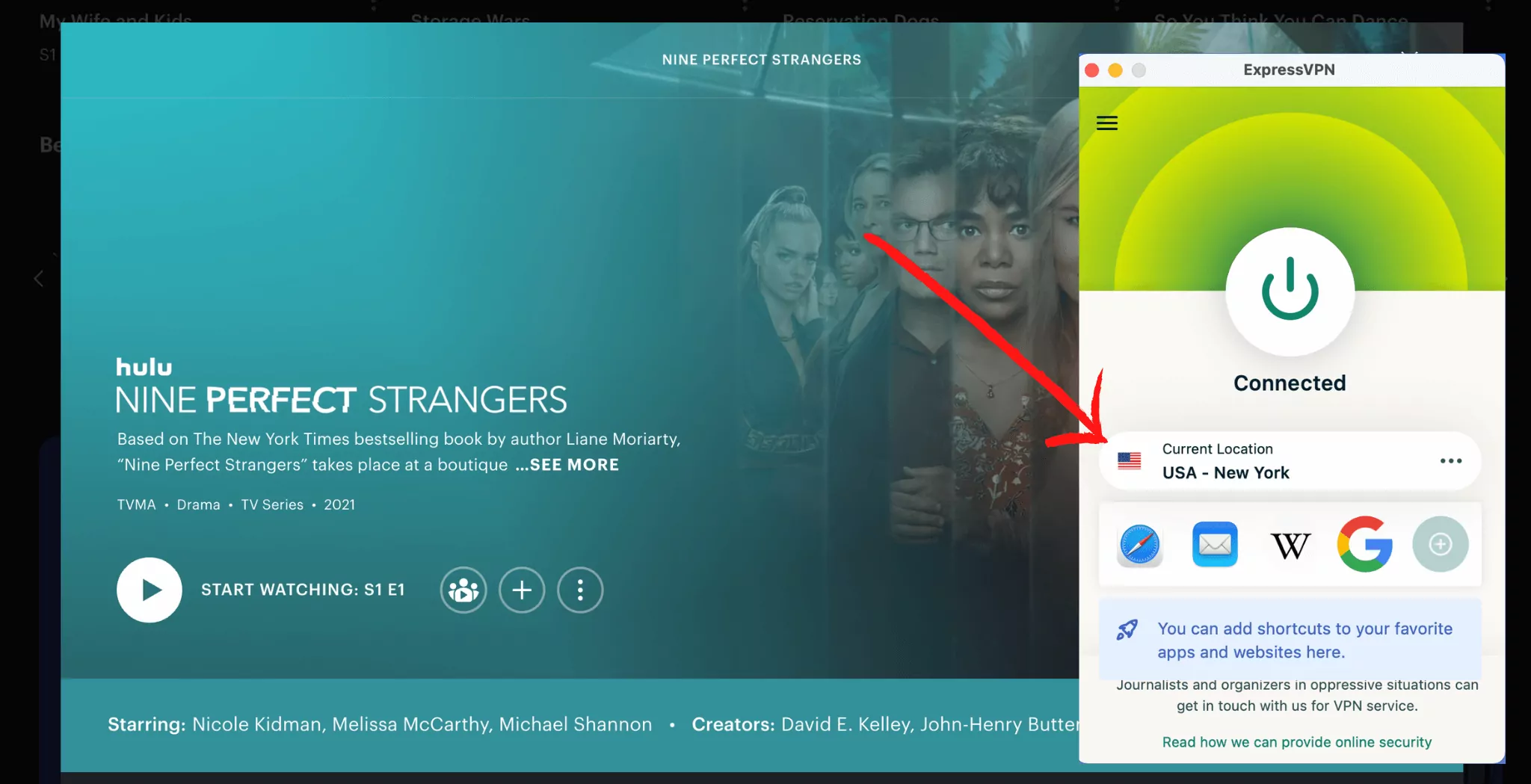Image resolution: width=1531 pixels, height=784 pixels.
Task: Open Hulu more options vertical dots
Action: tap(580, 590)
